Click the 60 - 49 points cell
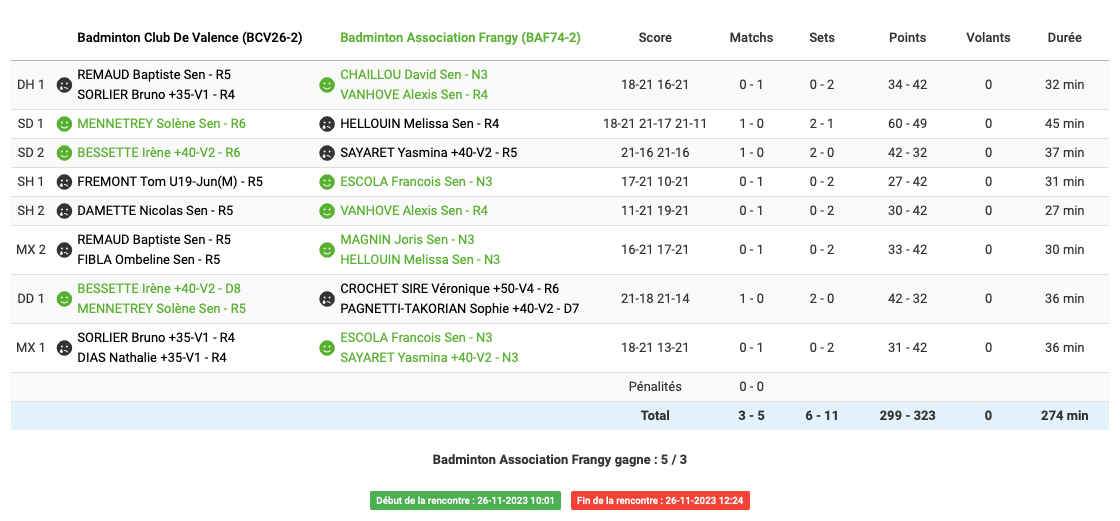Screen dimensions: 1120x521 pos(907,124)
